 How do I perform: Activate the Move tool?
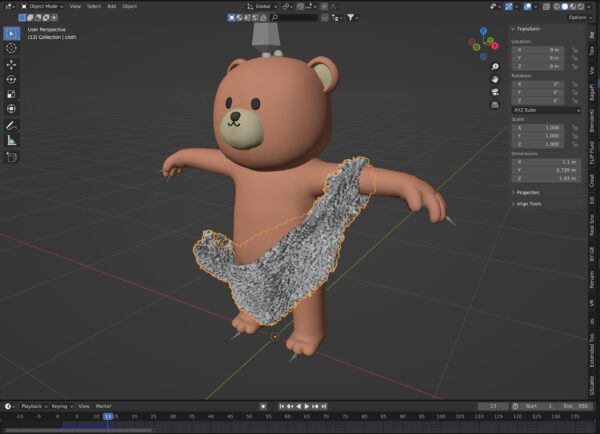click(x=11, y=63)
